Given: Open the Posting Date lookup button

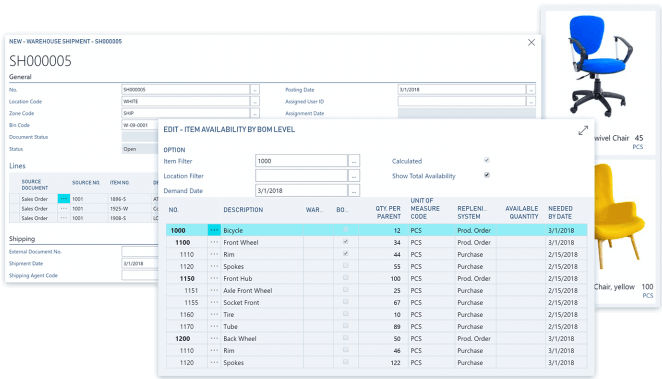Looking at the screenshot, I should click(531, 89).
